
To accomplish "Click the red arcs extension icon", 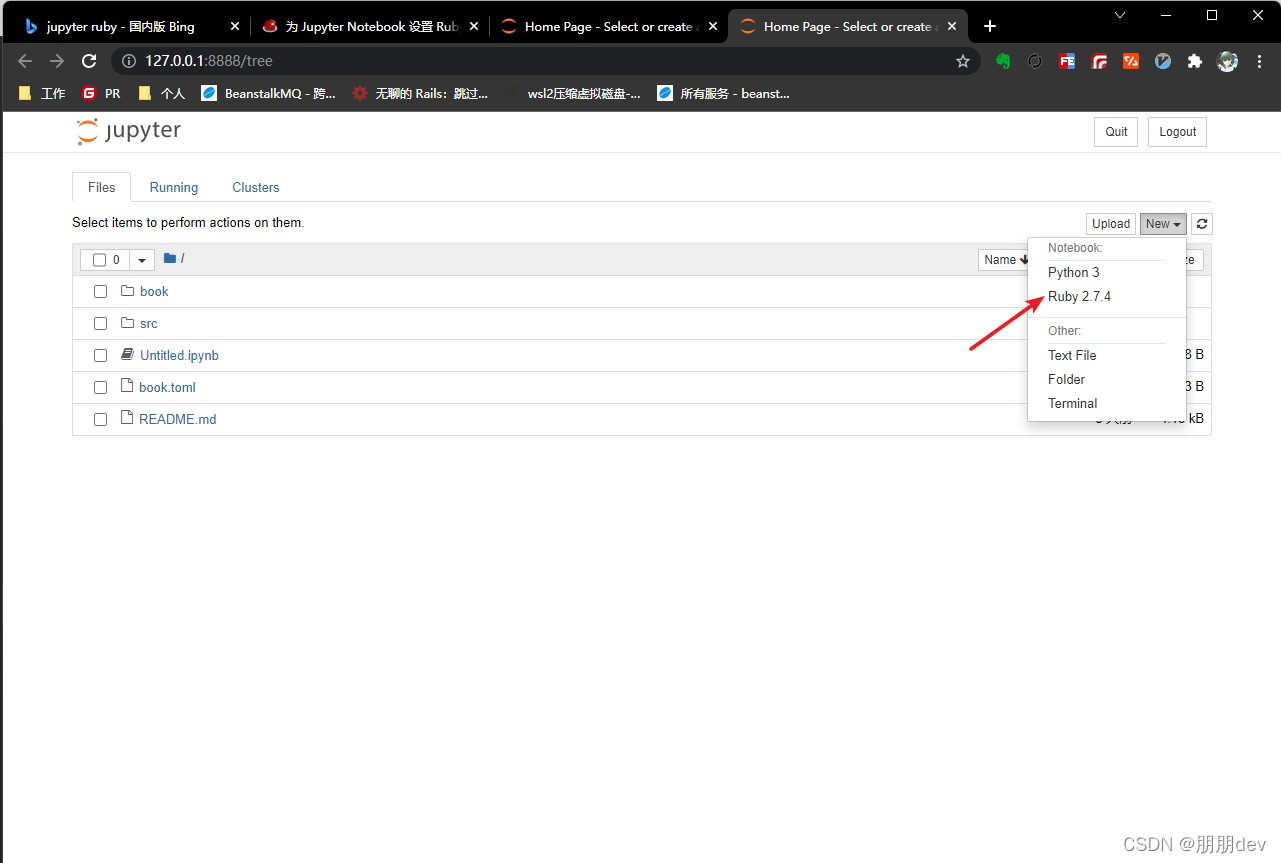I will tap(1099, 61).
